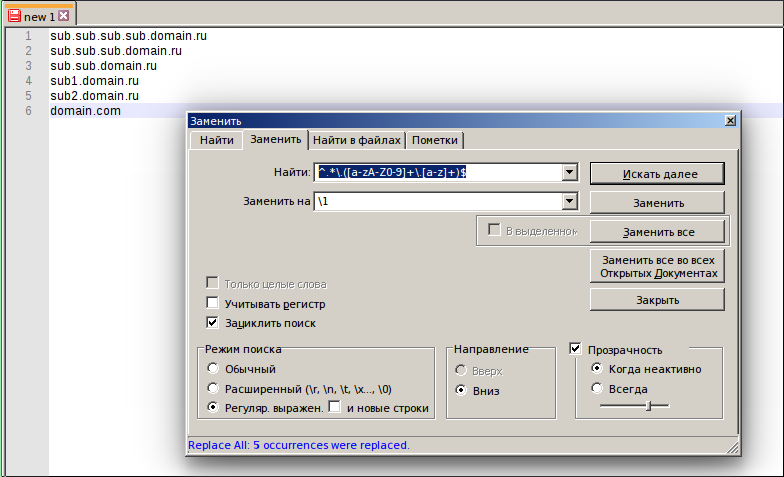
Task: Click line sub2.domain.ru
Action: click(94, 96)
